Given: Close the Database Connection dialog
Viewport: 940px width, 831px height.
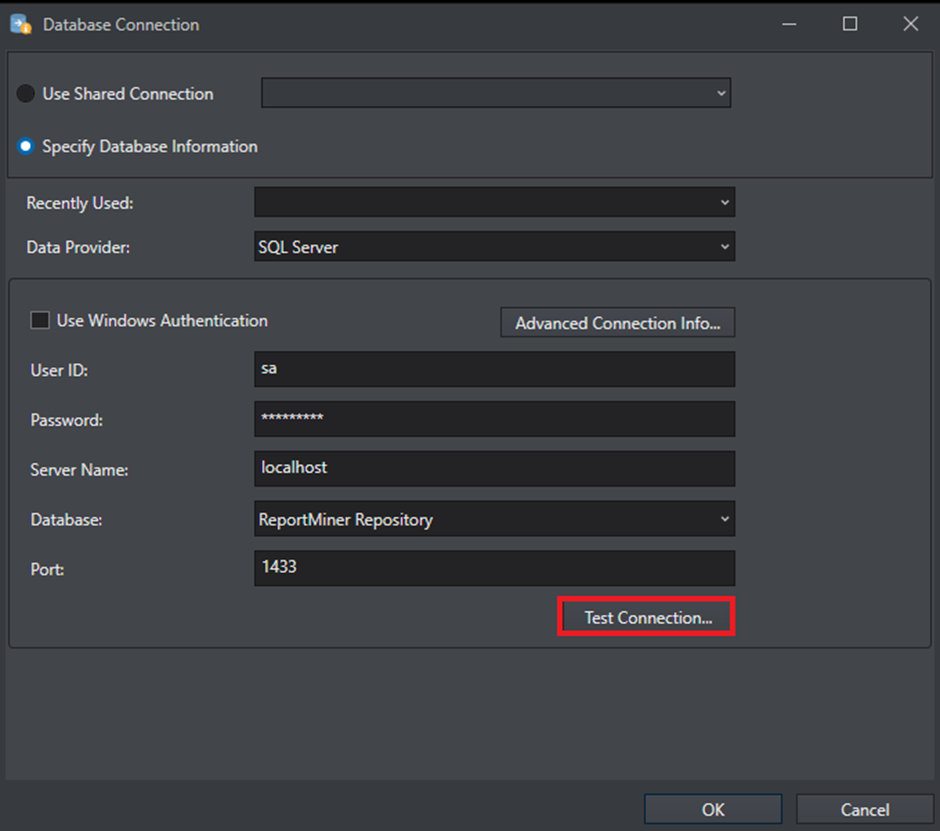Looking at the screenshot, I should [x=910, y=24].
